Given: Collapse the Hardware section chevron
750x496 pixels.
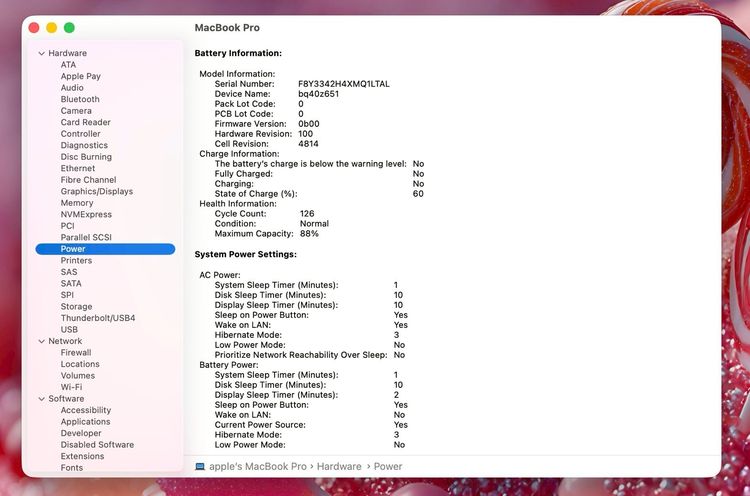Looking at the screenshot, I should [x=42, y=54].
